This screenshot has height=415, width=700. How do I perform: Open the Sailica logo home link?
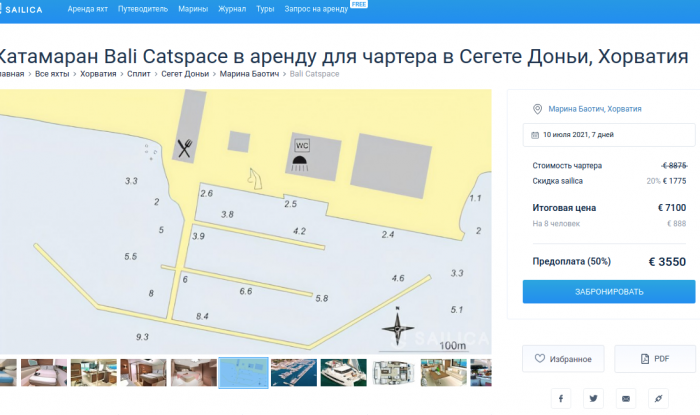coord(21,9)
